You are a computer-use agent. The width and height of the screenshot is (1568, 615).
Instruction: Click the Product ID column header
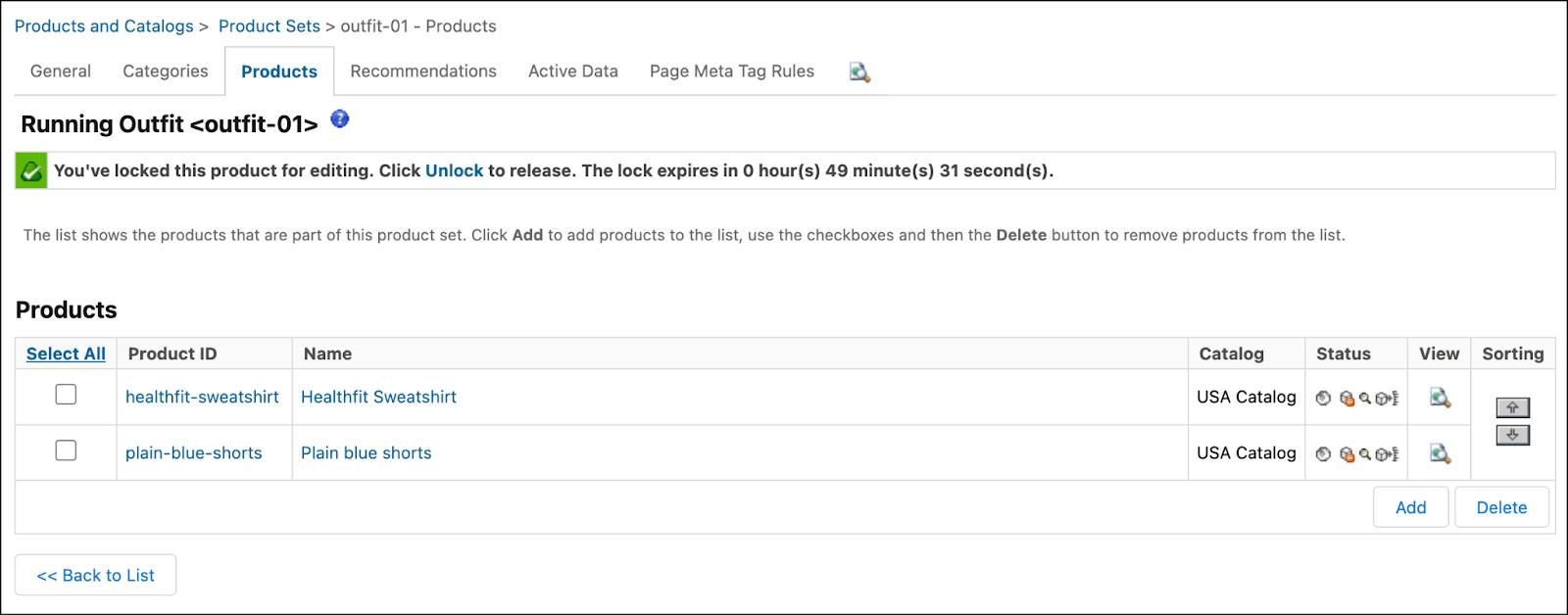pyautogui.click(x=172, y=354)
